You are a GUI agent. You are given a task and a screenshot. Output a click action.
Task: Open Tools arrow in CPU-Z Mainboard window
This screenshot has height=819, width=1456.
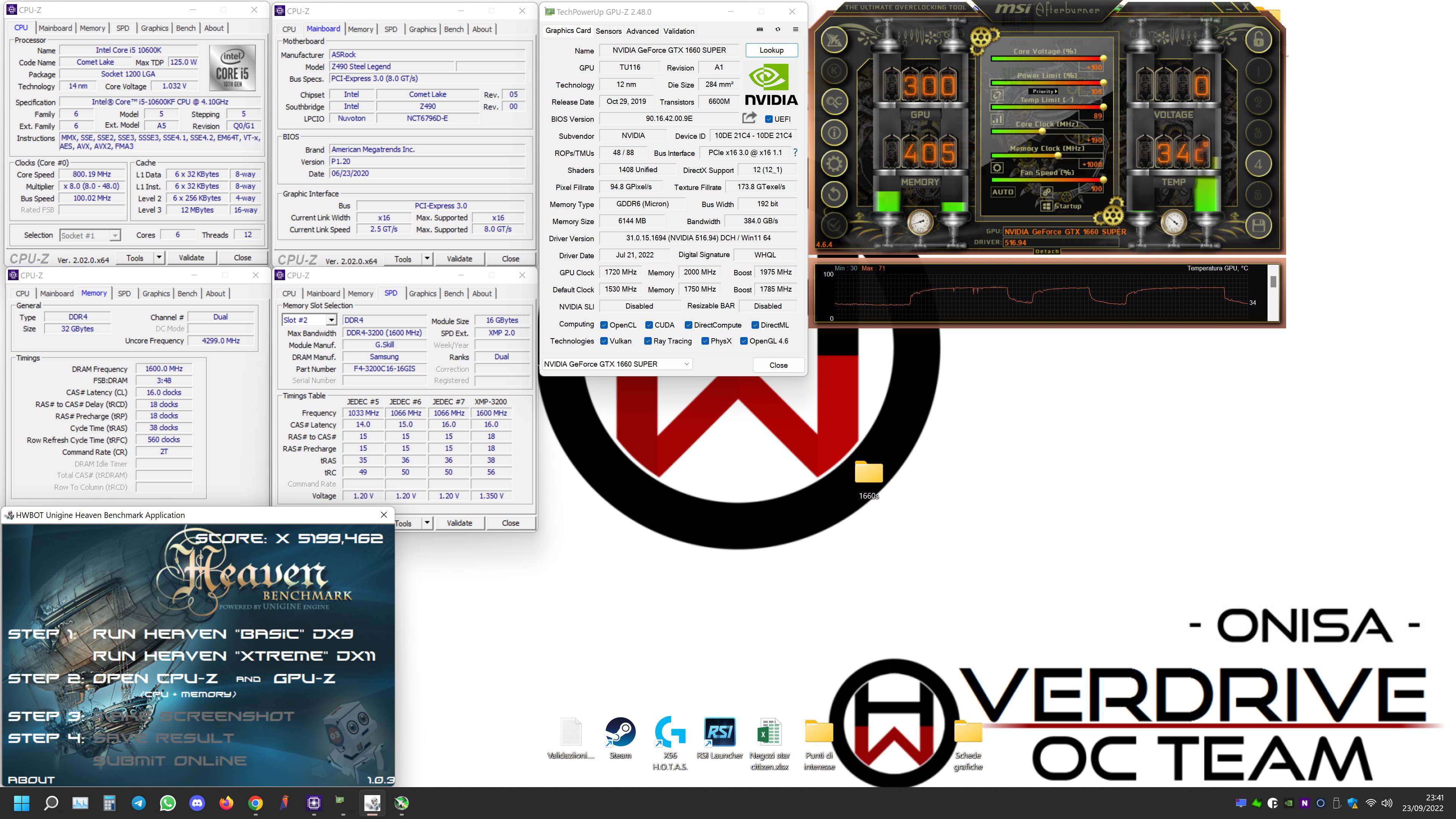point(427,259)
